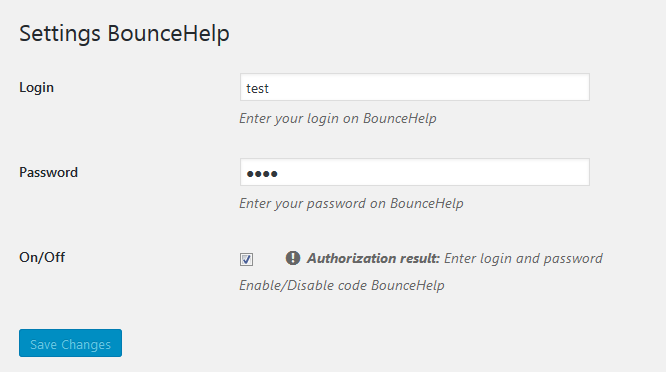Viewport: 666px width, 372px height.
Task: Click the 'Enter your password on BounceHelp' hint
Action: [x=351, y=203]
